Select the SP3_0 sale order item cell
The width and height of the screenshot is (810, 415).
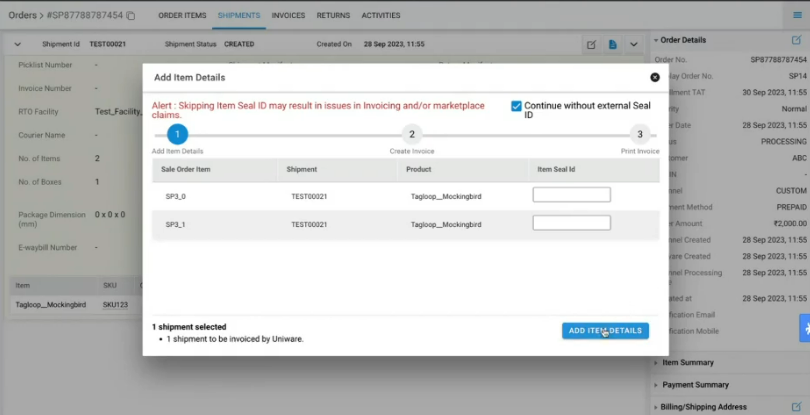[176, 196]
